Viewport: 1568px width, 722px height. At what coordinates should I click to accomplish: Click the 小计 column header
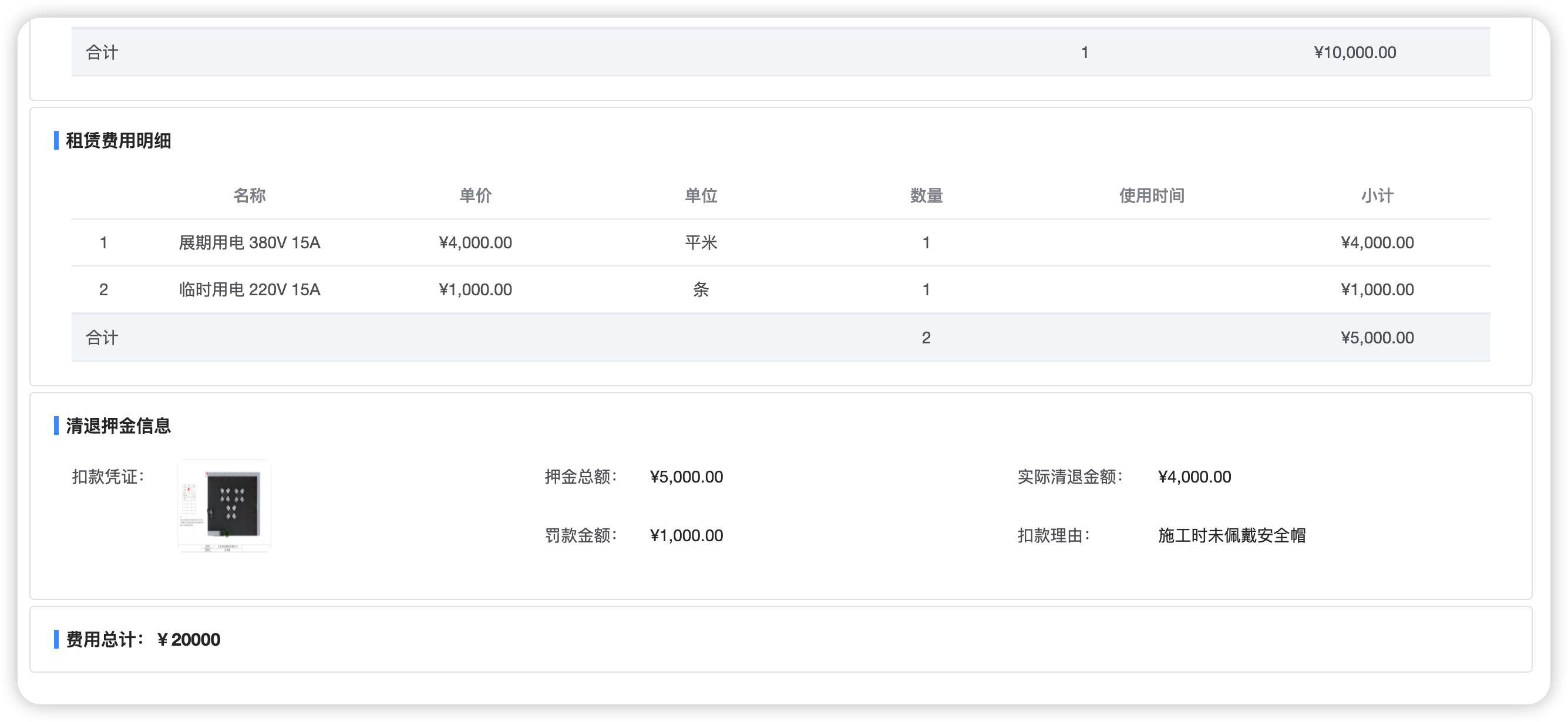(x=1378, y=195)
